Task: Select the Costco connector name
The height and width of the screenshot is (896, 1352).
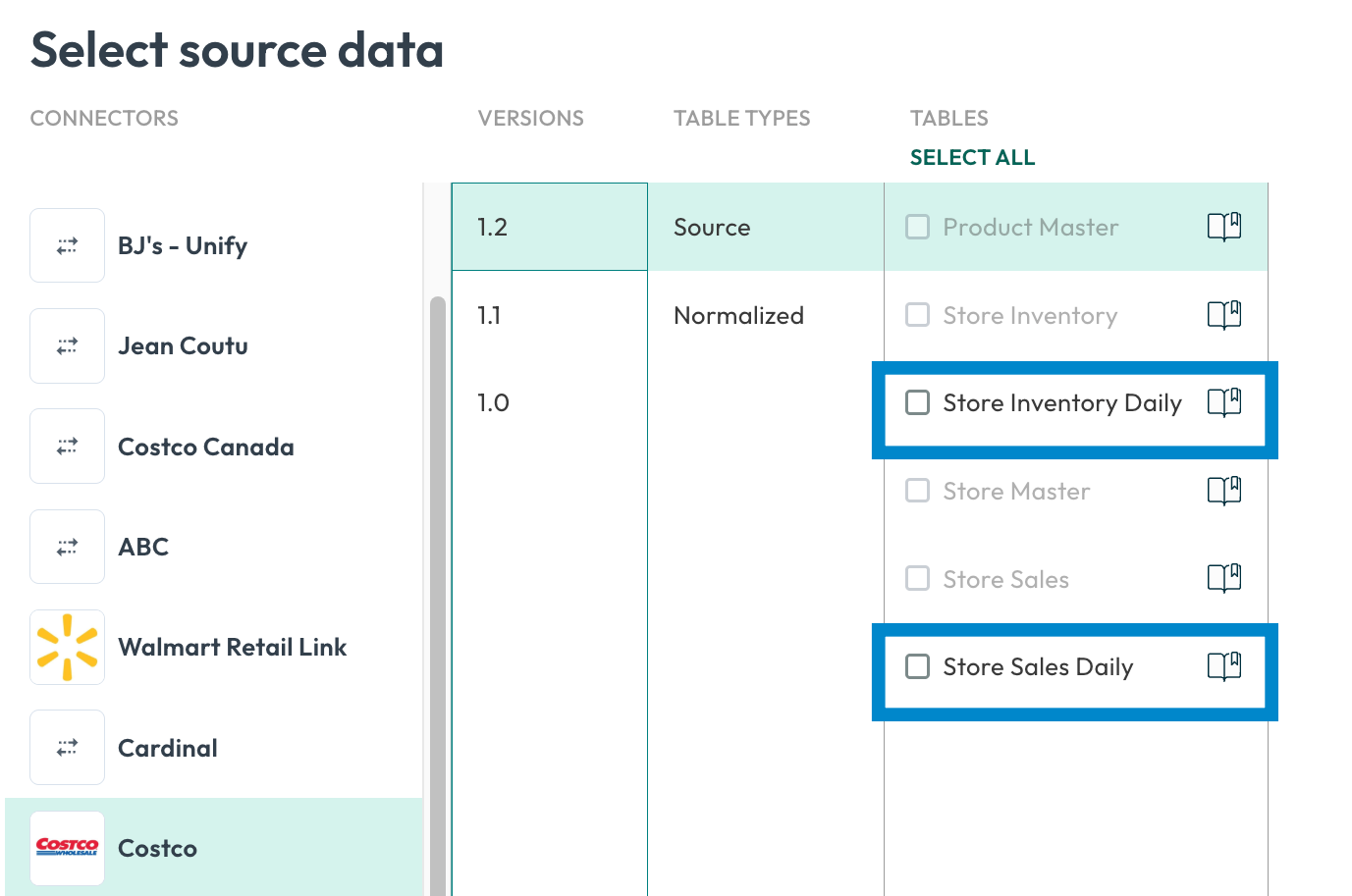Action: (x=157, y=848)
